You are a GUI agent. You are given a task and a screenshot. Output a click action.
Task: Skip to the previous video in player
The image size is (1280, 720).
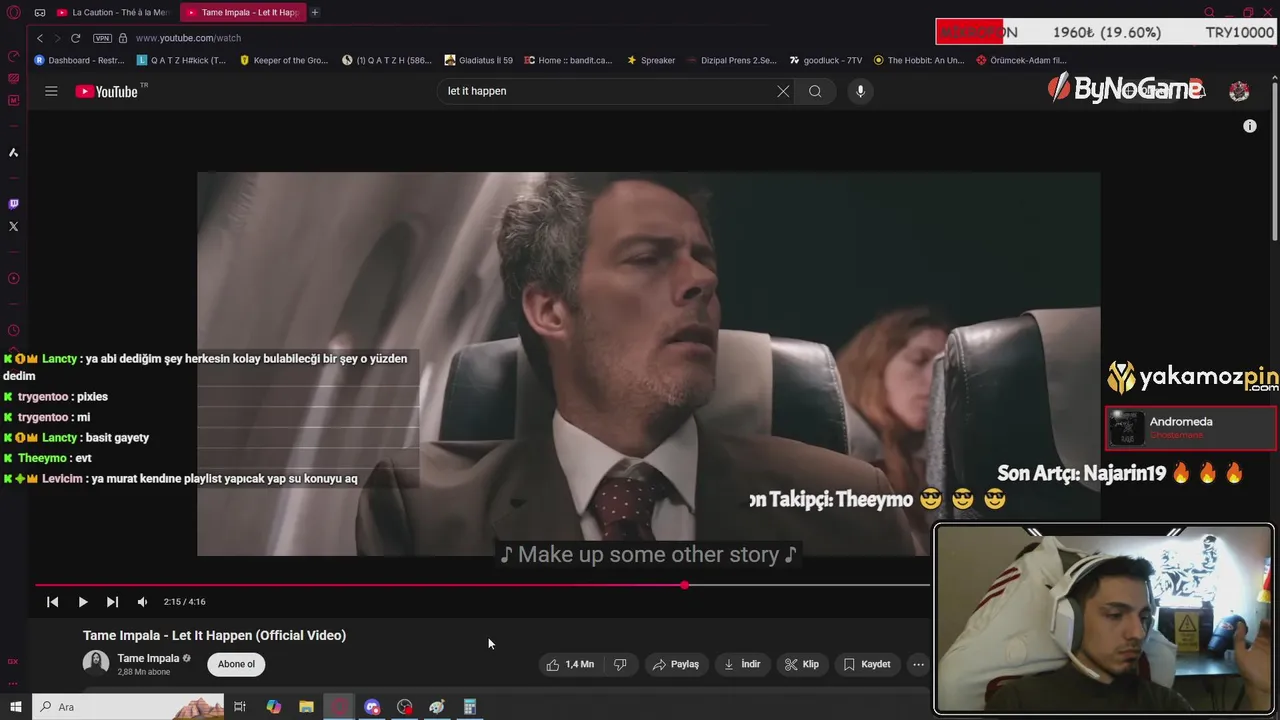53,602
